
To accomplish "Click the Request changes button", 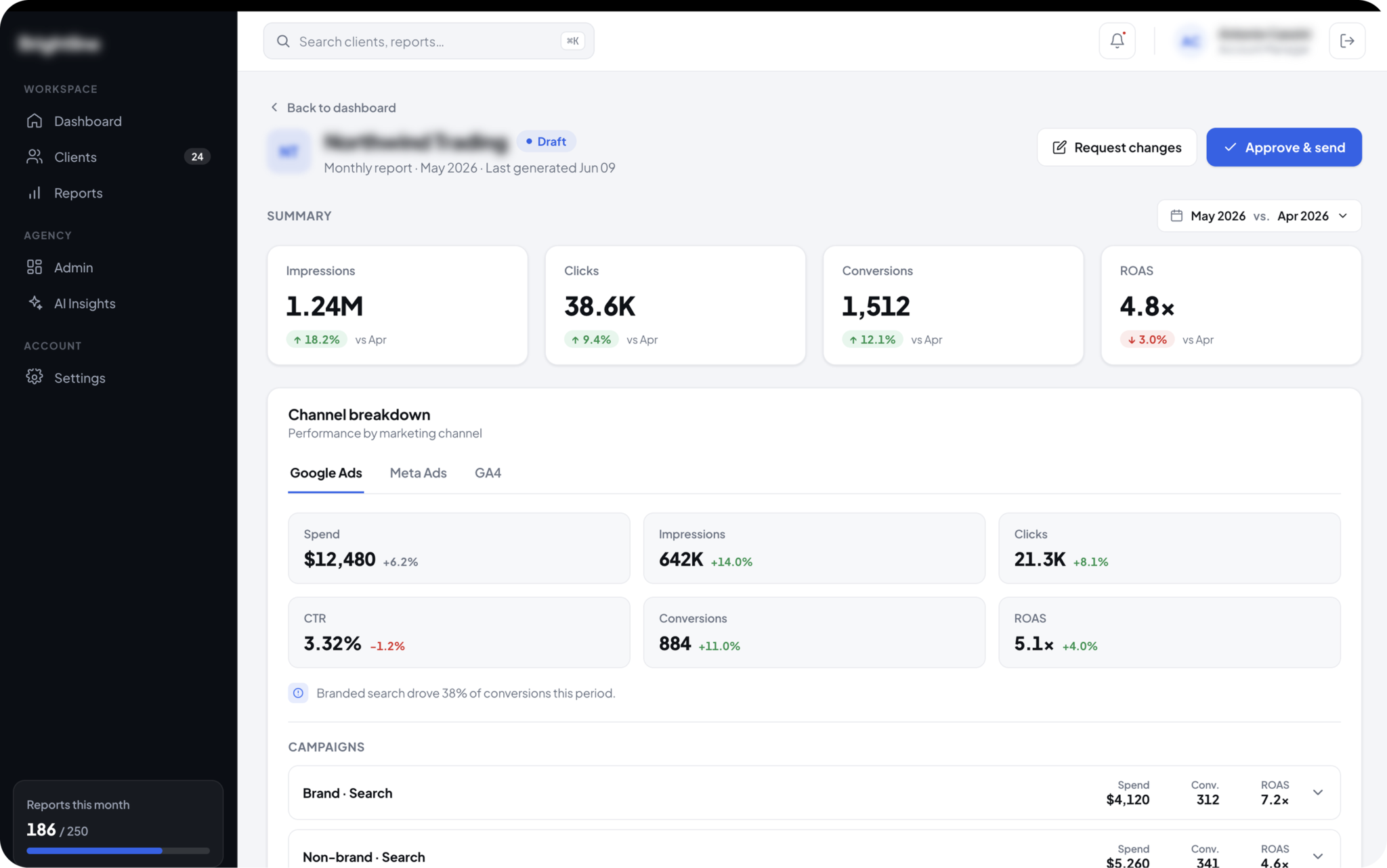I will click(x=1117, y=147).
